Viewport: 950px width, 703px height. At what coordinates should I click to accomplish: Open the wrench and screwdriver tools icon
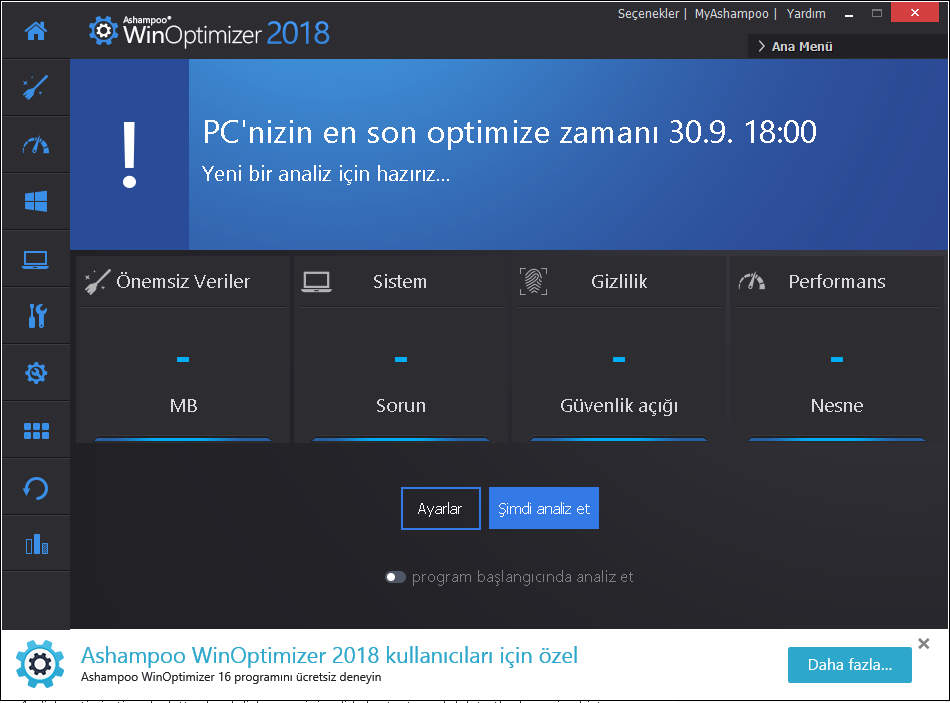point(37,316)
